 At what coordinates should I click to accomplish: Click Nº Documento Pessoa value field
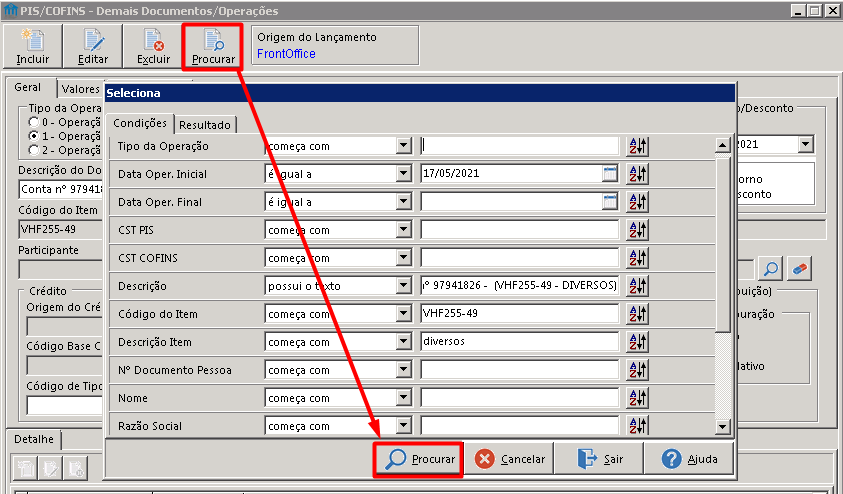pos(520,369)
